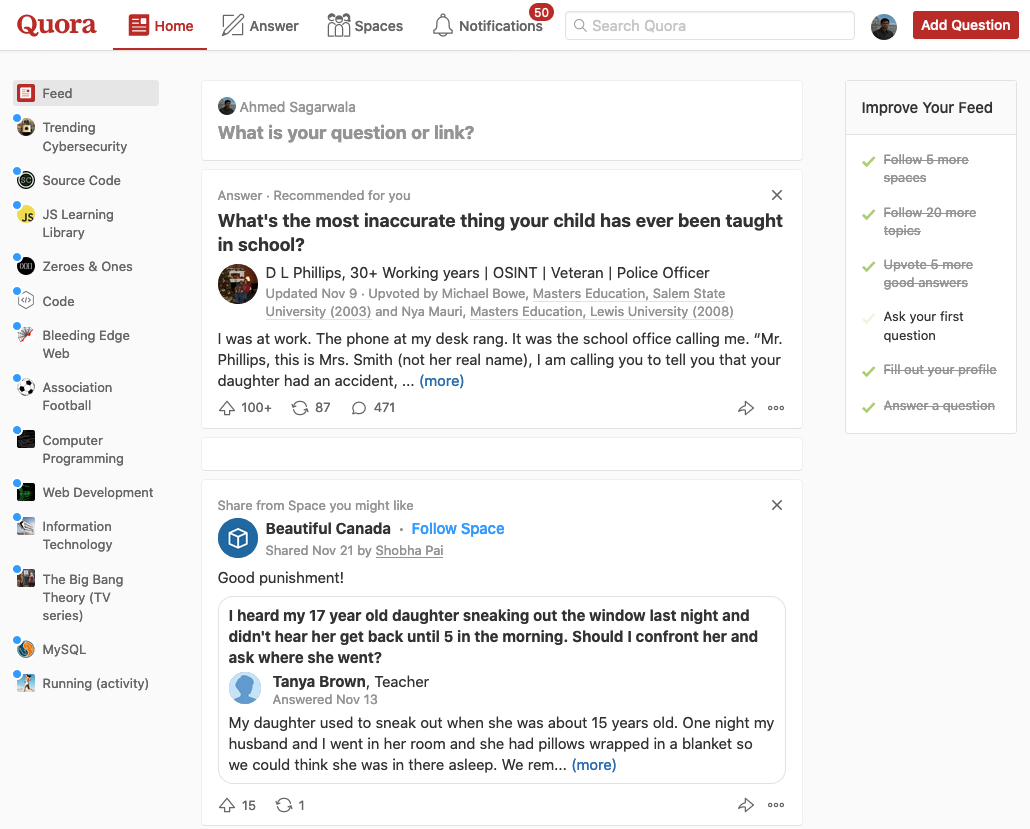This screenshot has height=829, width=1030.
Task: Click Information Technology topic icon
Action: pyautogui.click(x=26, y=526)
